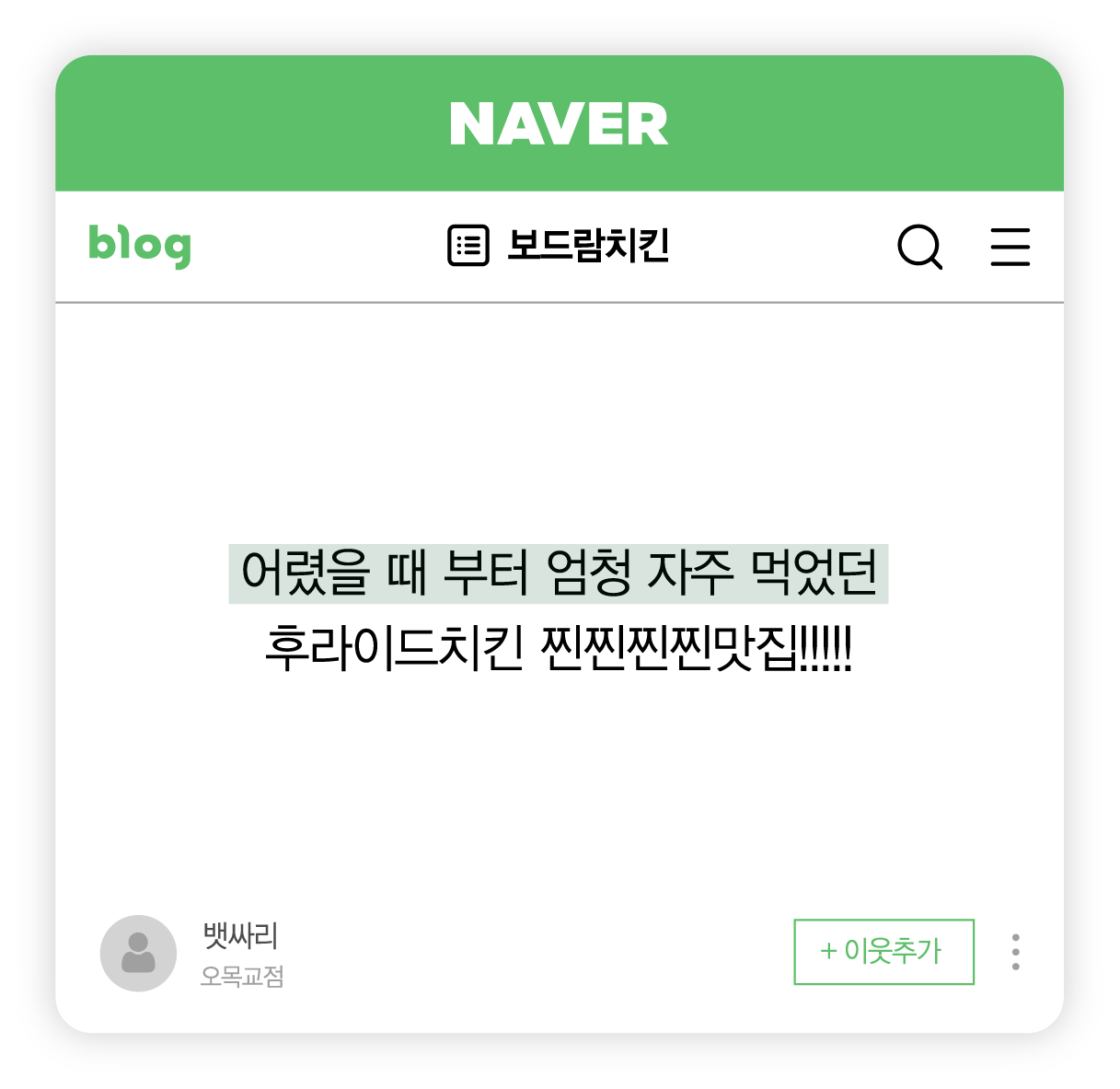Click the word 부터 in the highlighted sentence
This screenshot has height=1089, width=1120.
pos(486,573)
